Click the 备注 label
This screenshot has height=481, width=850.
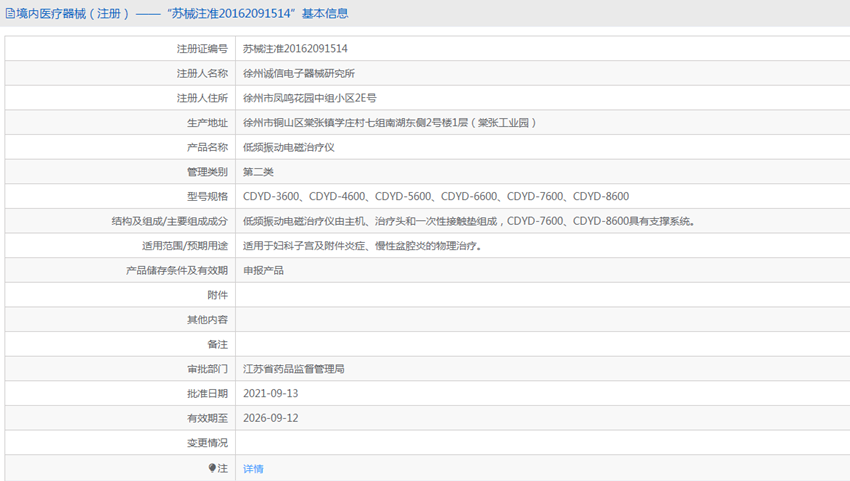coord(218,344)
